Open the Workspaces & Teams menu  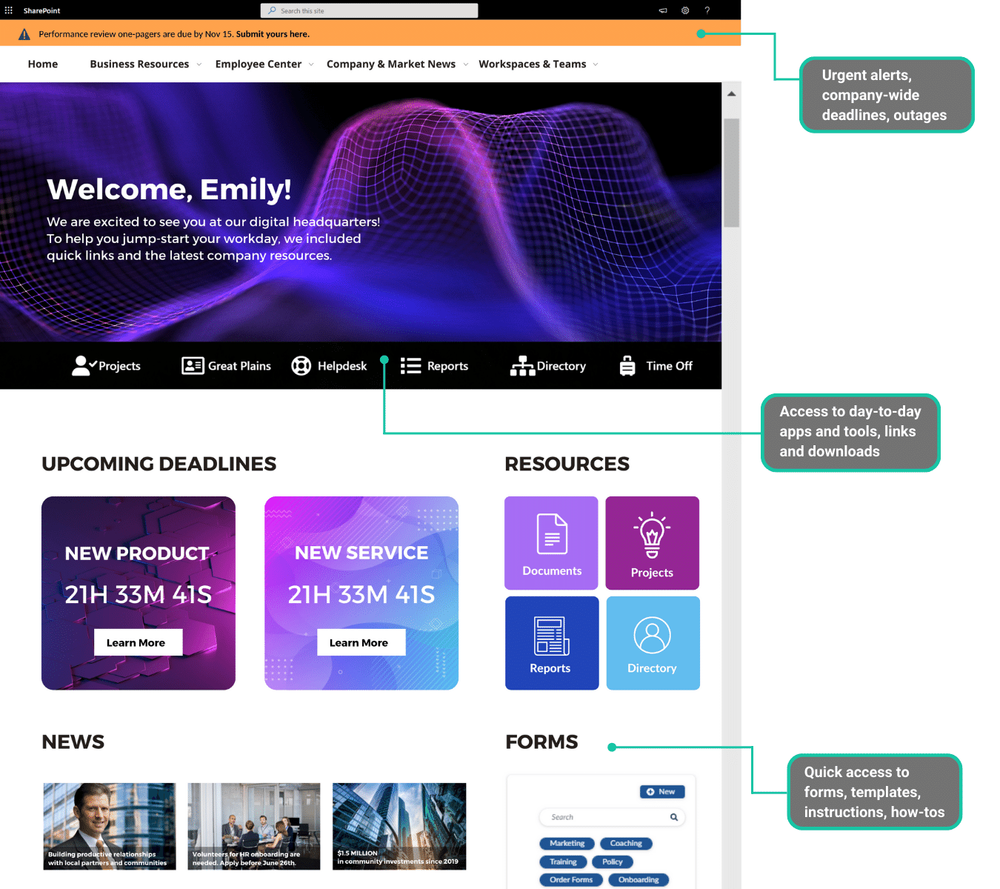(x=531, y=63)
